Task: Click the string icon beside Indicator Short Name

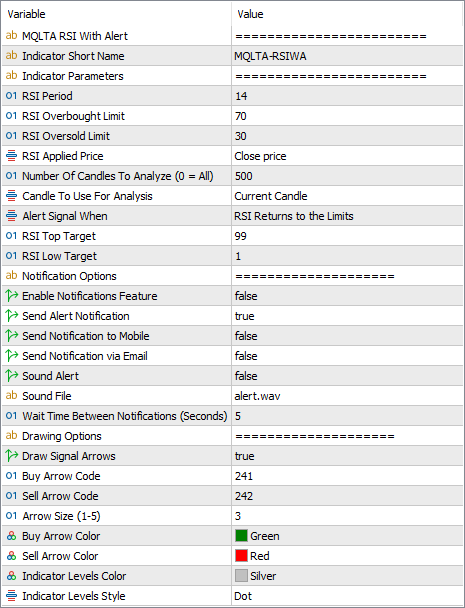Action: pos(11,55)
